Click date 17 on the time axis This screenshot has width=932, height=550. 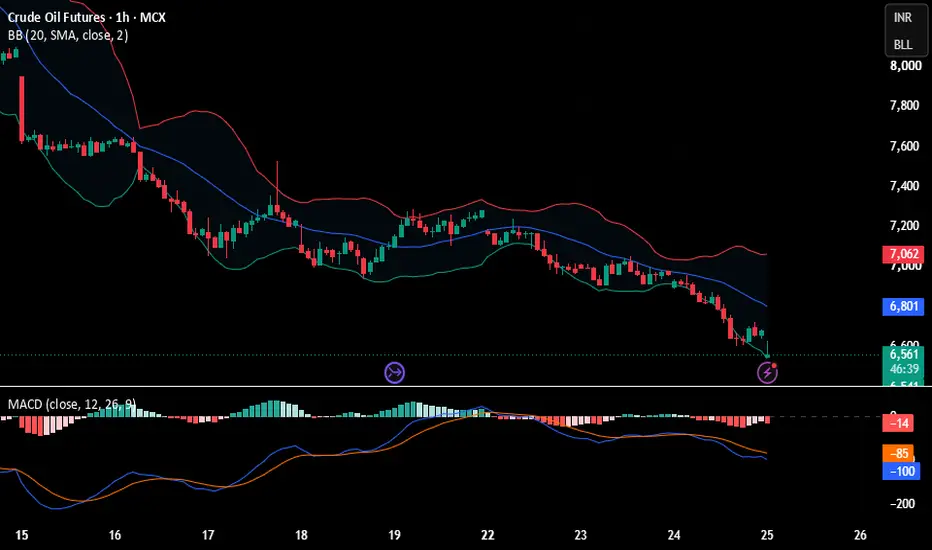[x=208, y=535]
